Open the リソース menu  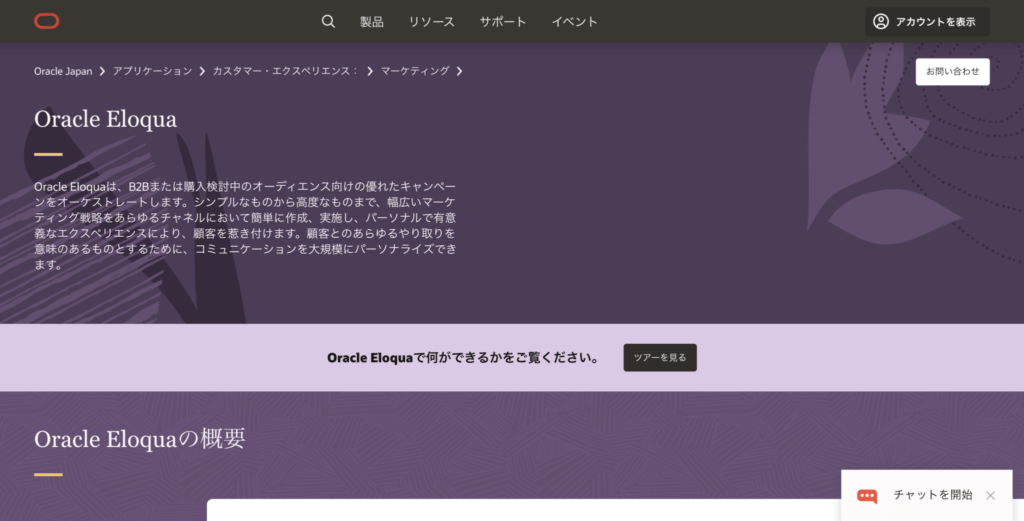pyautogui.click(x=432, y=22)
